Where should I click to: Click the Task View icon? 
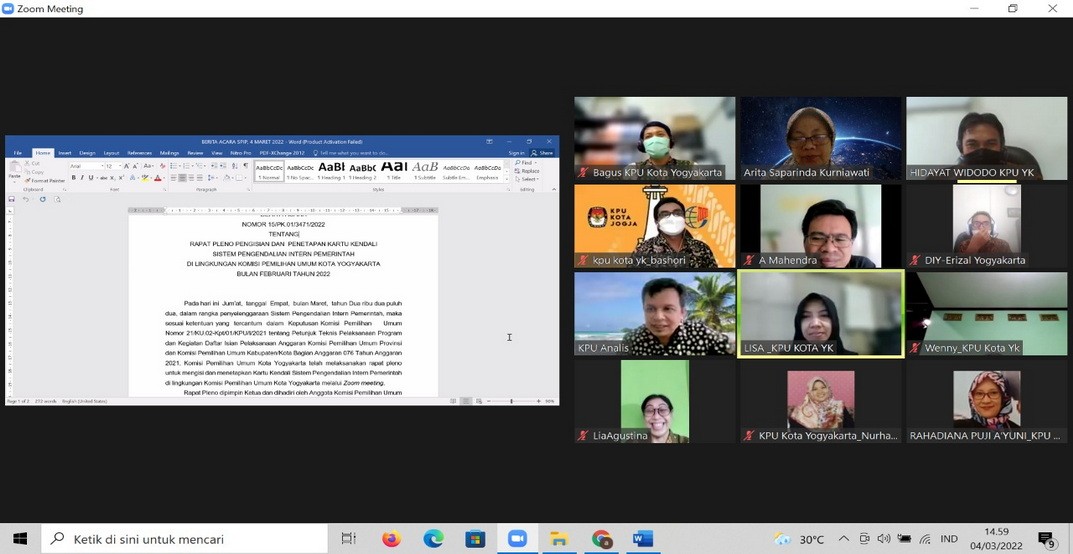(348, 539)
